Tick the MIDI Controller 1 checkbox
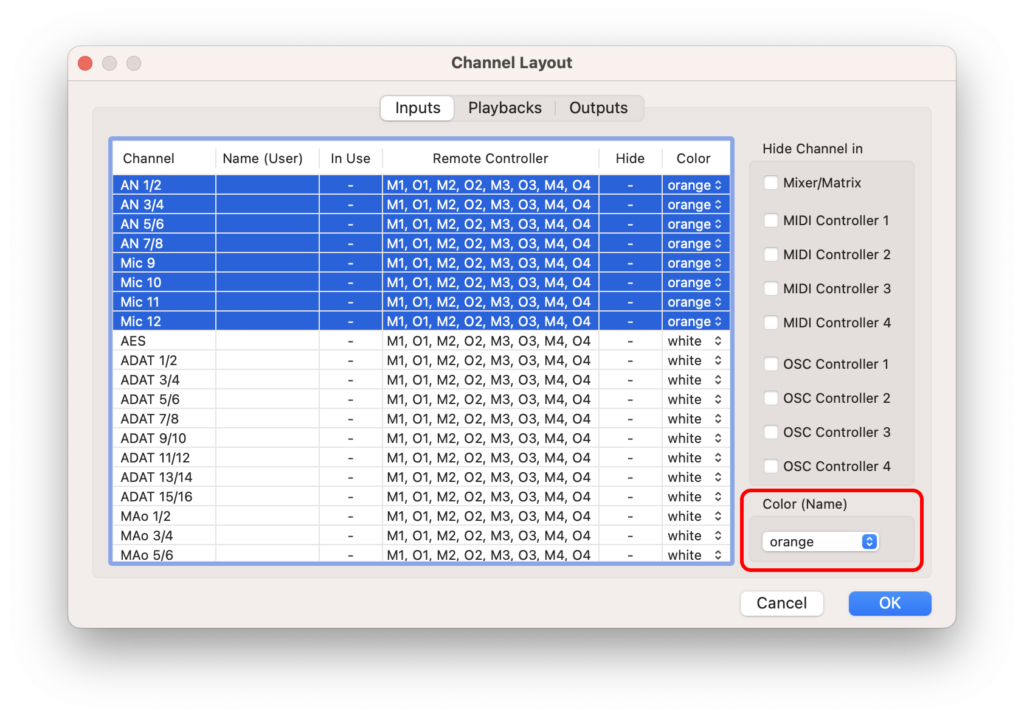The width and height of the screenshot is (1024, 718). tap(771, 220)
